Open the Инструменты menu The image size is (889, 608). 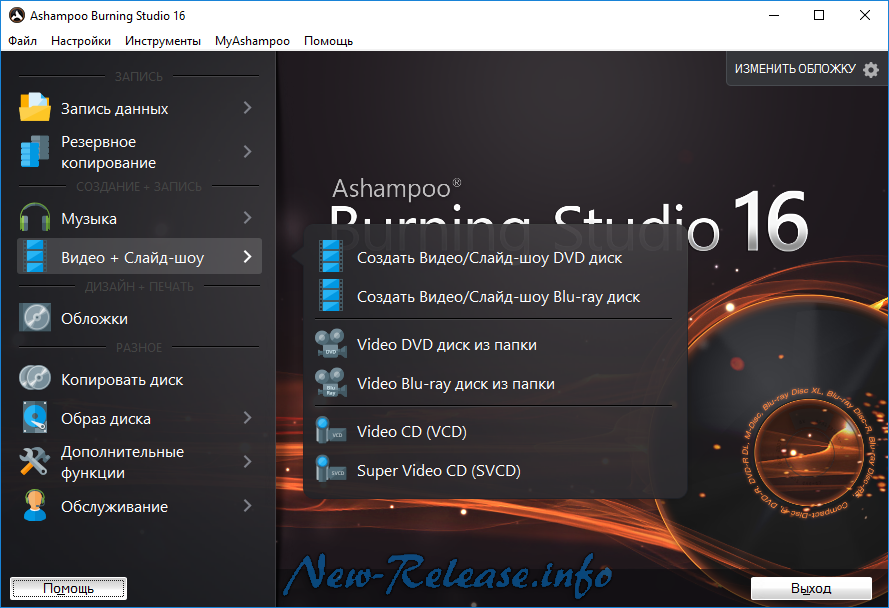(163, 41)
